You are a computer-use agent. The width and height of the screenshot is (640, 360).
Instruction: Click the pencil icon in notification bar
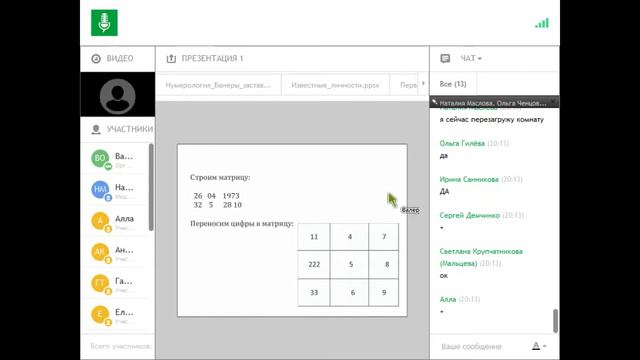tap(435, 102)
